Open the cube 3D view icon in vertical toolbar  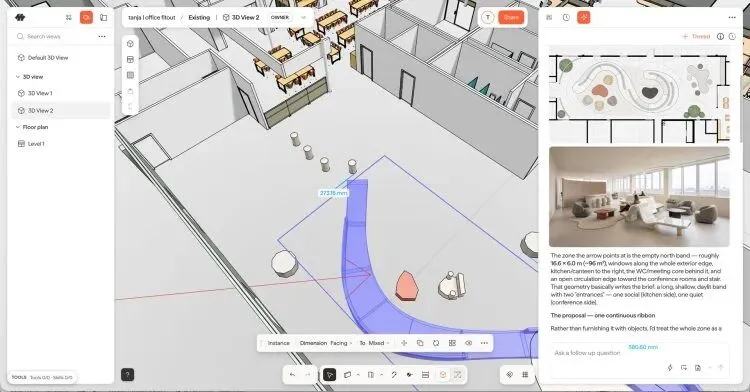click(130, 44)
